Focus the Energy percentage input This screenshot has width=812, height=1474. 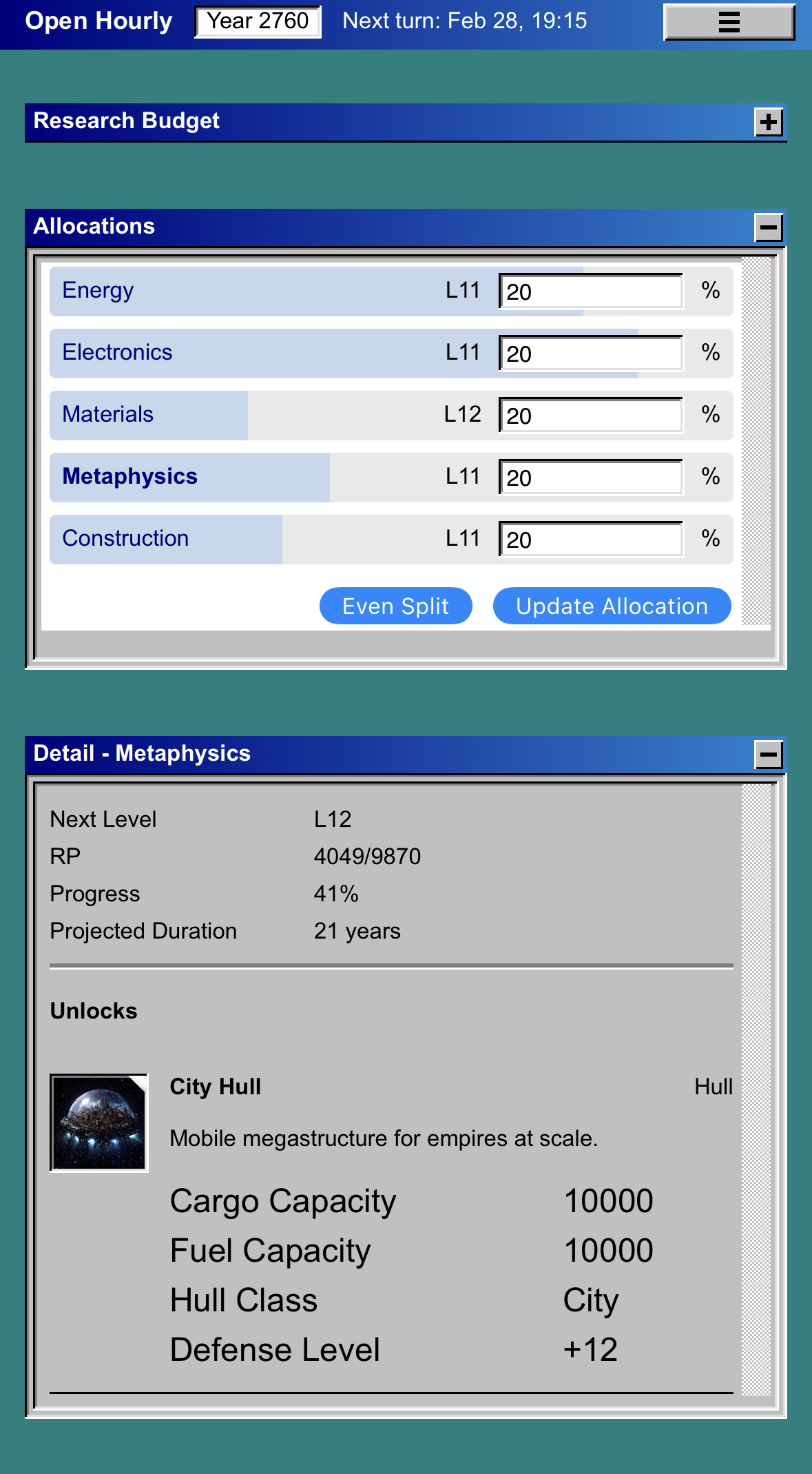591,291
